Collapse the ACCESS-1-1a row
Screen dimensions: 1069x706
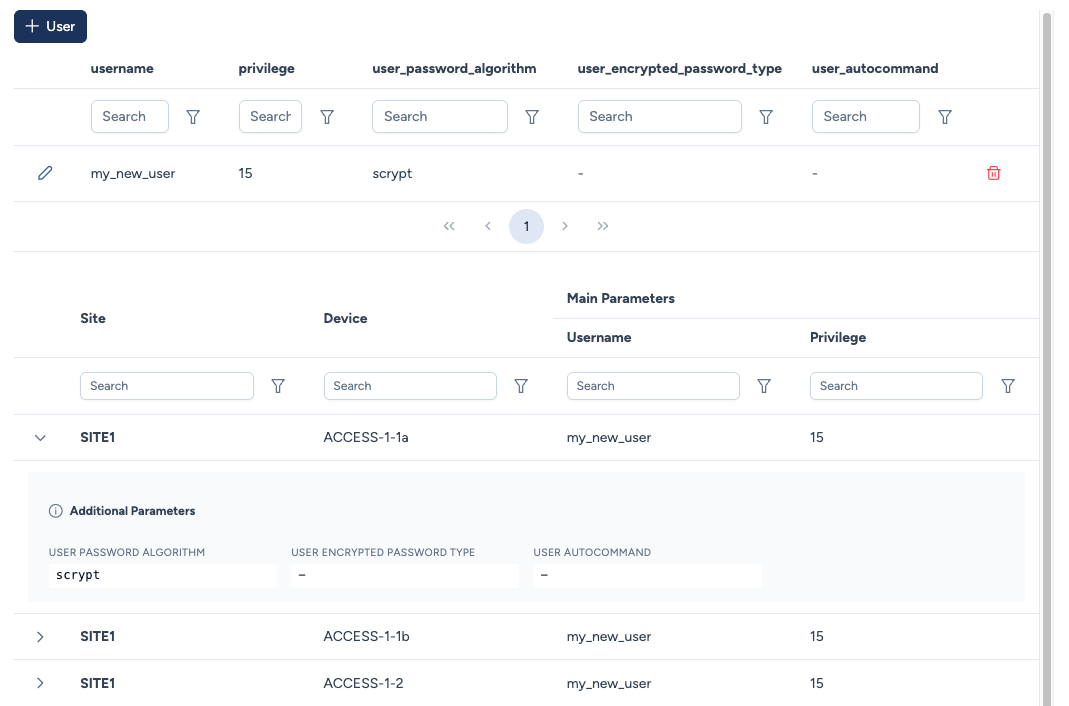coord(40,438)
